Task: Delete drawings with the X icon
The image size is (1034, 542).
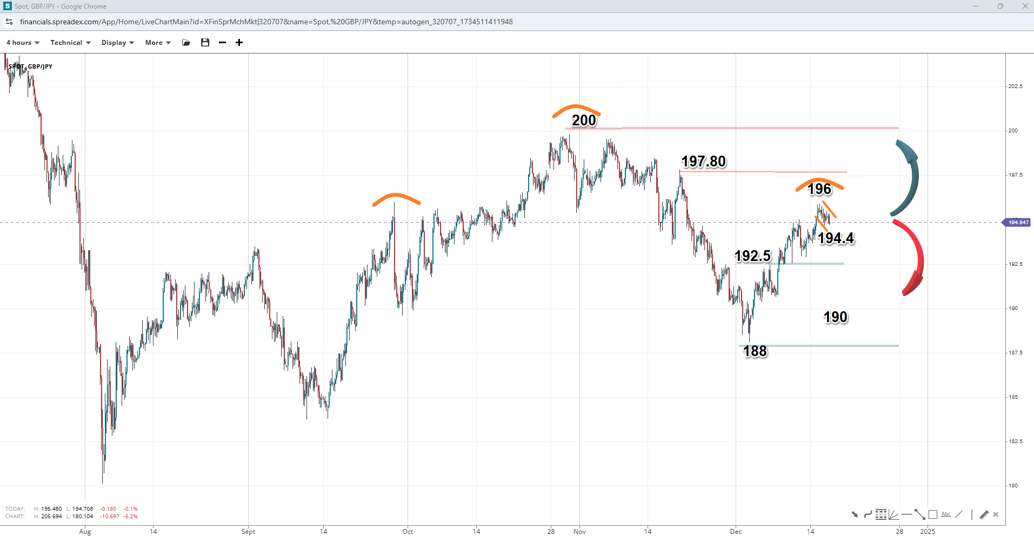Action: 996,515
